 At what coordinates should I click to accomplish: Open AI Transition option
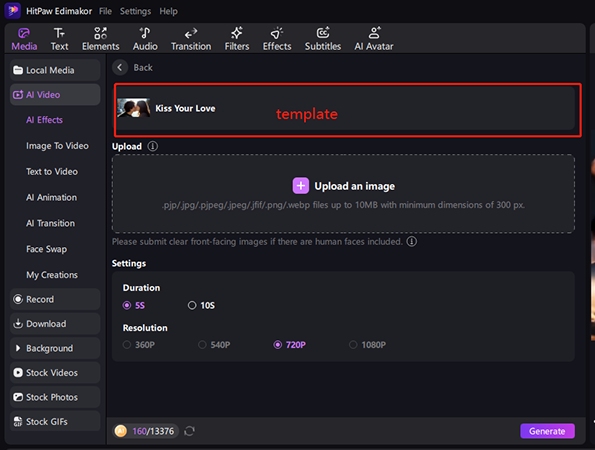tap(50, 223)
